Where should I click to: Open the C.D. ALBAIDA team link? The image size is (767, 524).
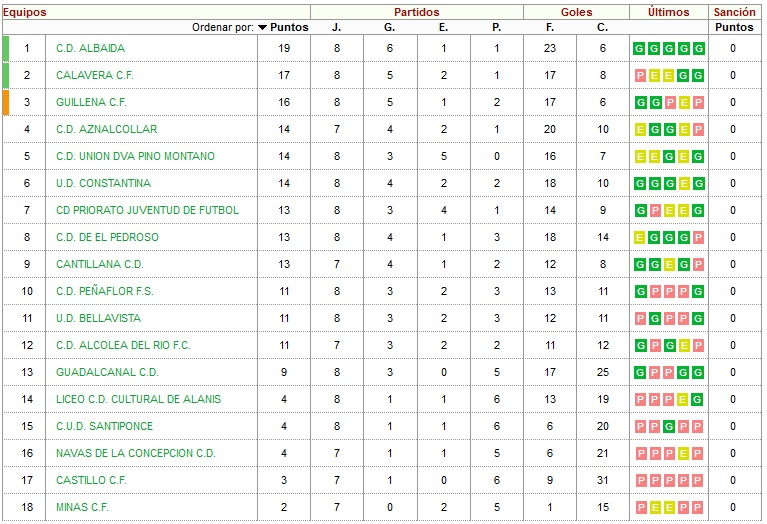[90, 48]
